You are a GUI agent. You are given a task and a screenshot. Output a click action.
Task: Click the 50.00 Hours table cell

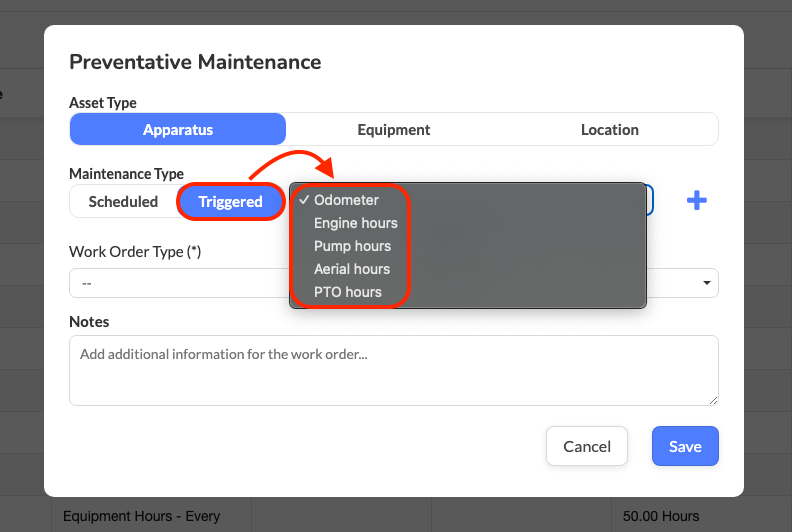660,516
